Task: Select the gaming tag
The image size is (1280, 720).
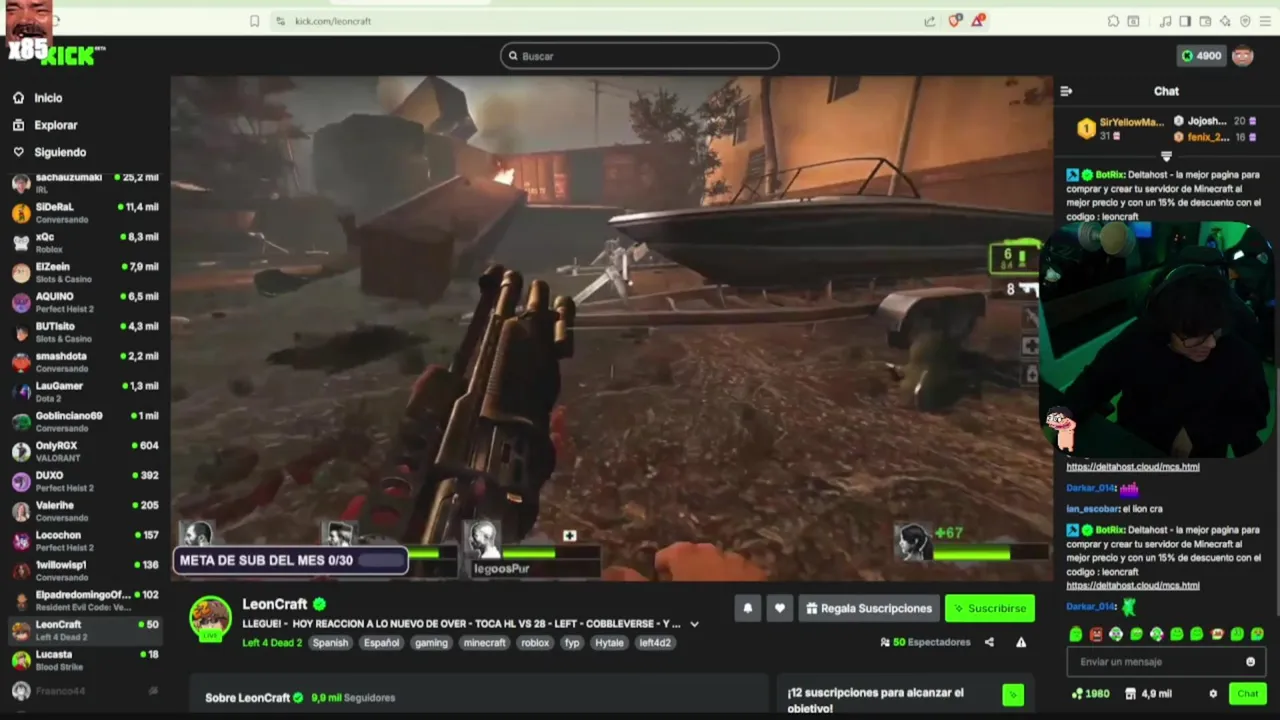Action: pyautogui.click(x=431, y=643)
